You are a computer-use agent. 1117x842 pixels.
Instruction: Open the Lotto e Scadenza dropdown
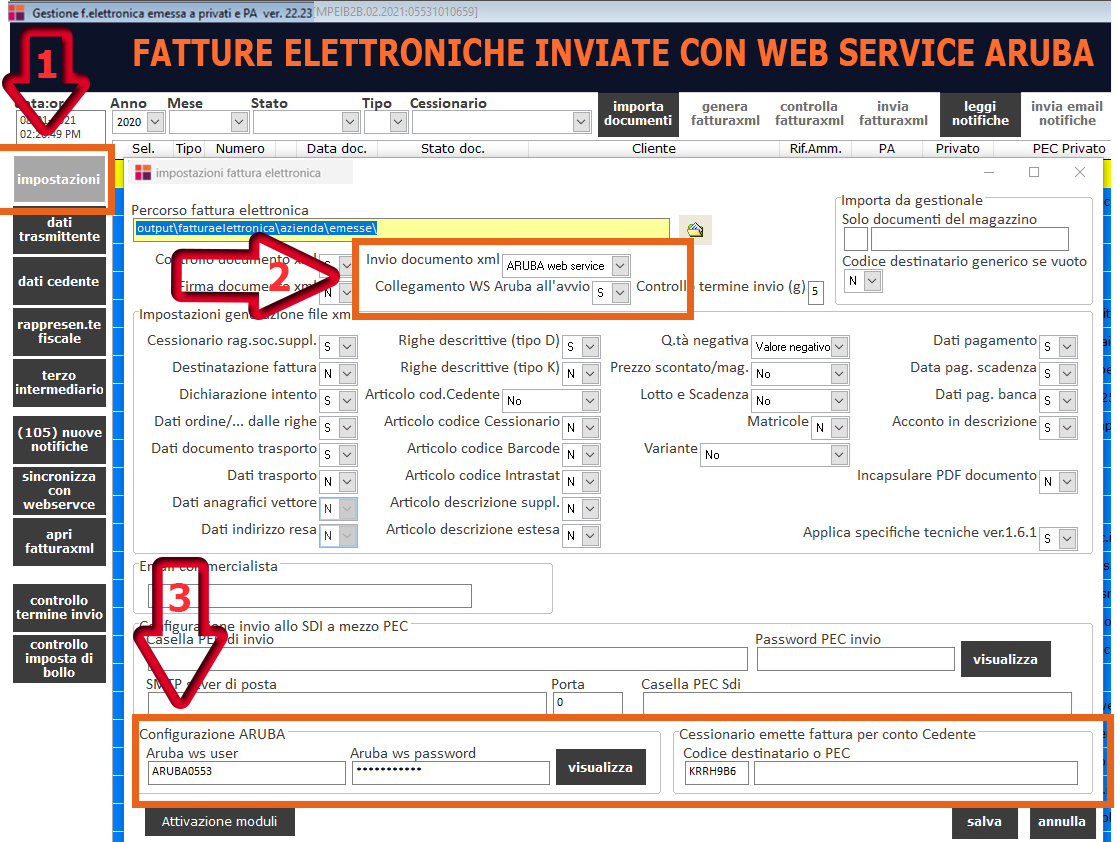pyautogui.click(x=840, y=400)
